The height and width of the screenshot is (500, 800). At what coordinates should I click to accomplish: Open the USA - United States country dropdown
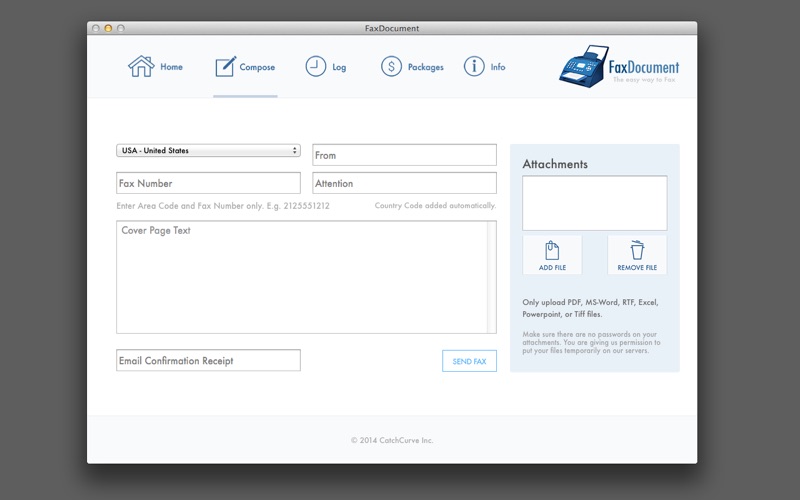coord(208,151)
